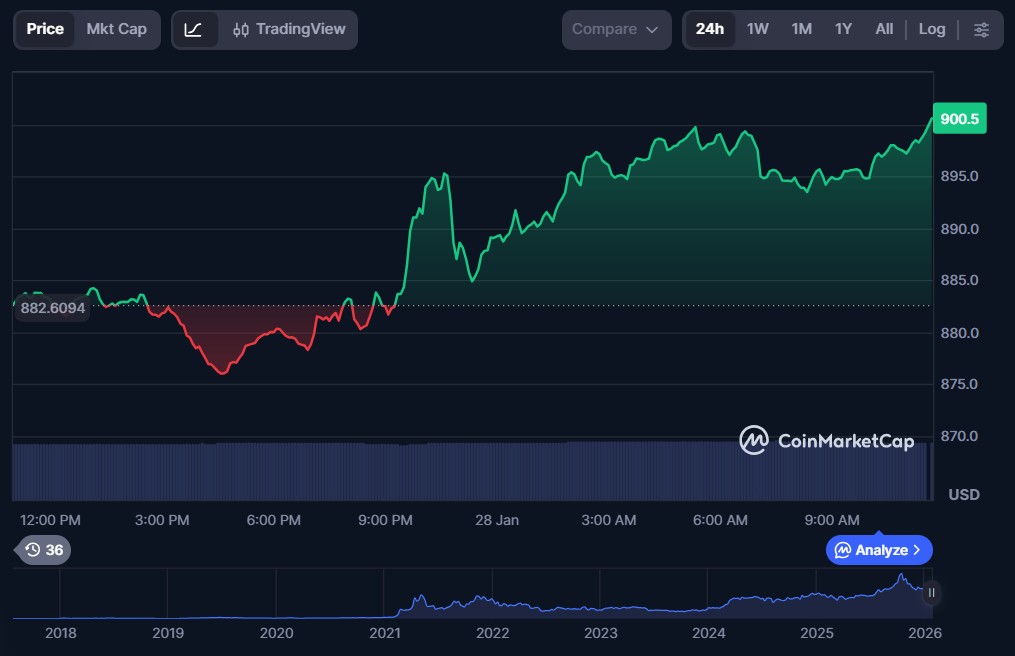Choose the 1M time range
This screenshot has height=656, width=1015.
(x=801, y=30)
